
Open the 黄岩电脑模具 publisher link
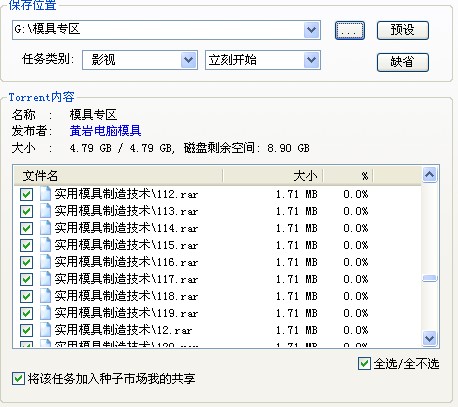tap(105, 131)
